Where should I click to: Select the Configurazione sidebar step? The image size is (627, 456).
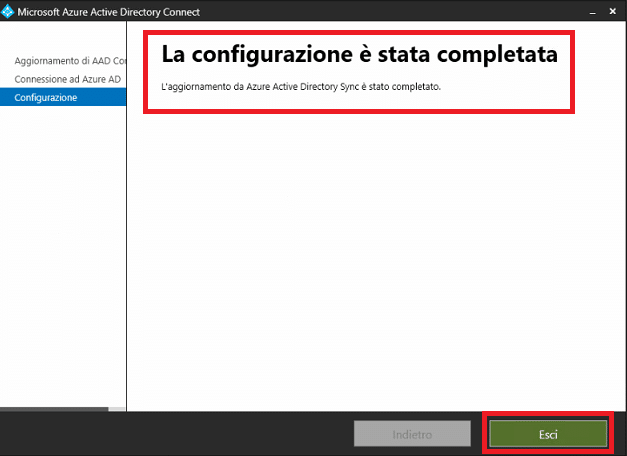(63, 97)
